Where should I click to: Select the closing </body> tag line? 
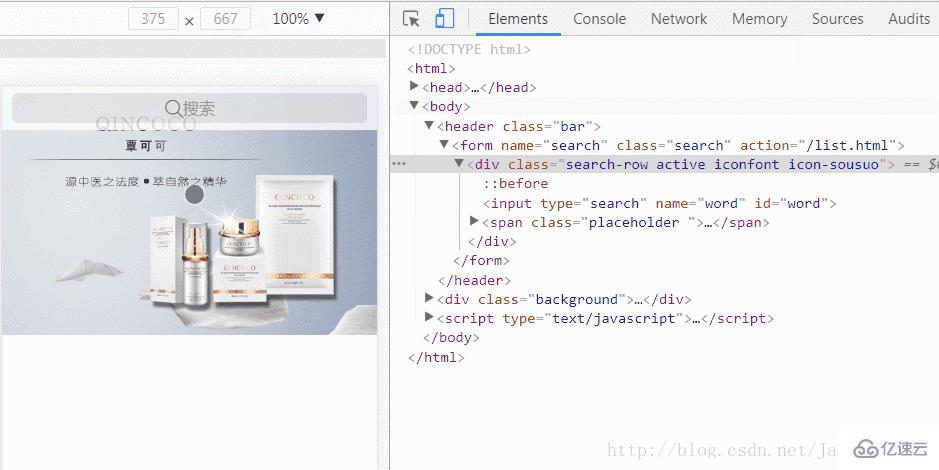(452, 338)
